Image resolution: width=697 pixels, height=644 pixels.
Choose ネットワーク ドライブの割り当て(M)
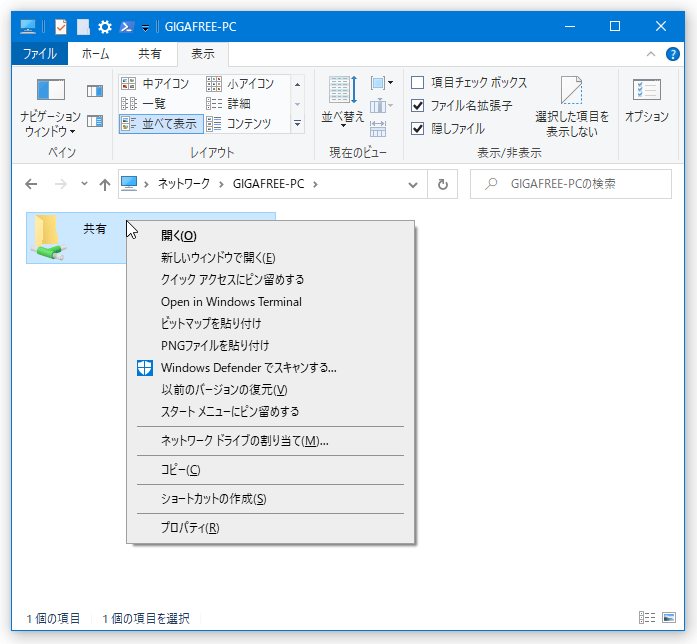[270, 441]
